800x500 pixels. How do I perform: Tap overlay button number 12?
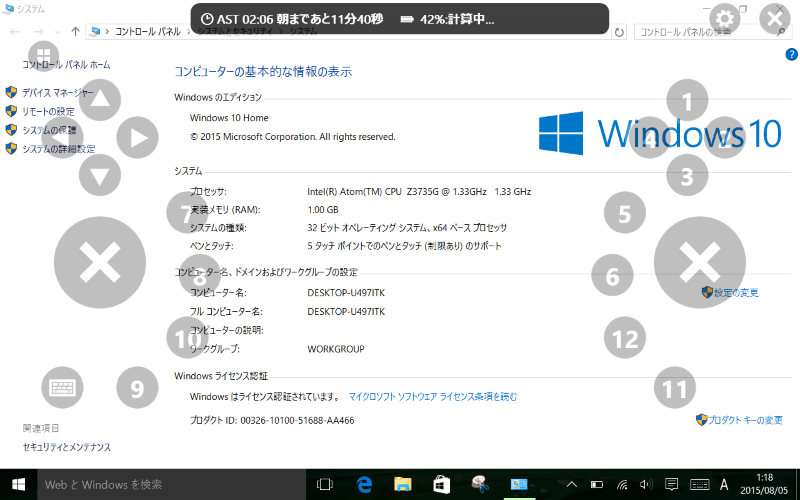[625, 337]
